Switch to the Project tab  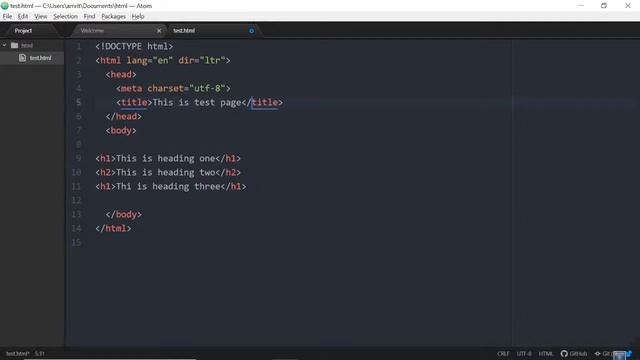(24, 31)
